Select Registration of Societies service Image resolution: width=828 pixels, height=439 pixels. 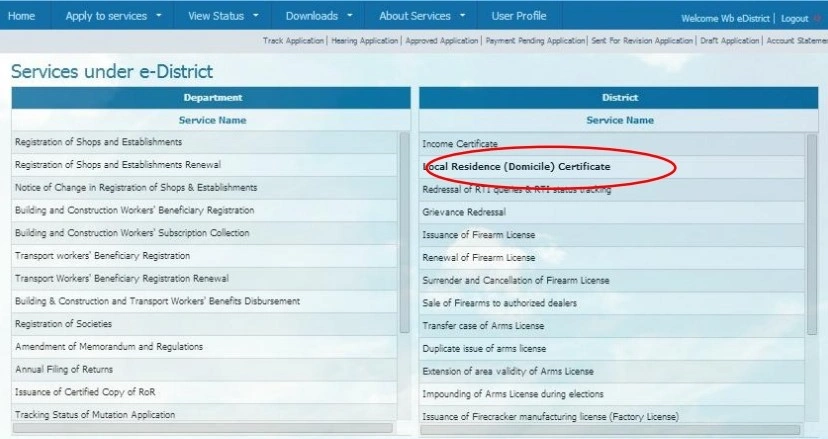63,324
